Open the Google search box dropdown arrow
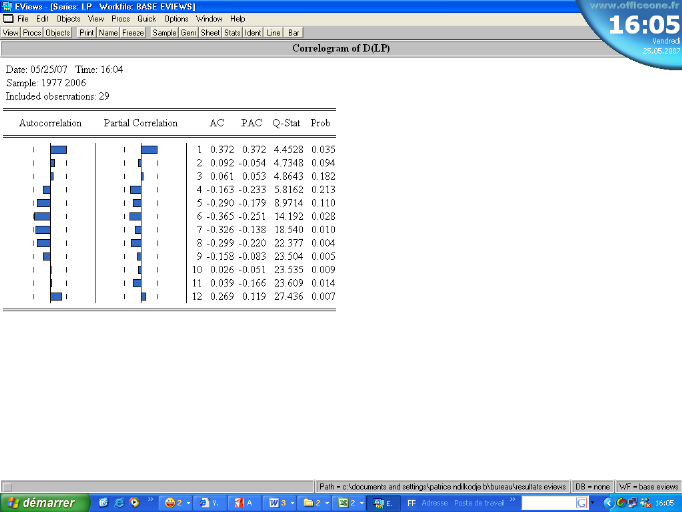This screenshot has height=512, width=682. coord(592,503)
